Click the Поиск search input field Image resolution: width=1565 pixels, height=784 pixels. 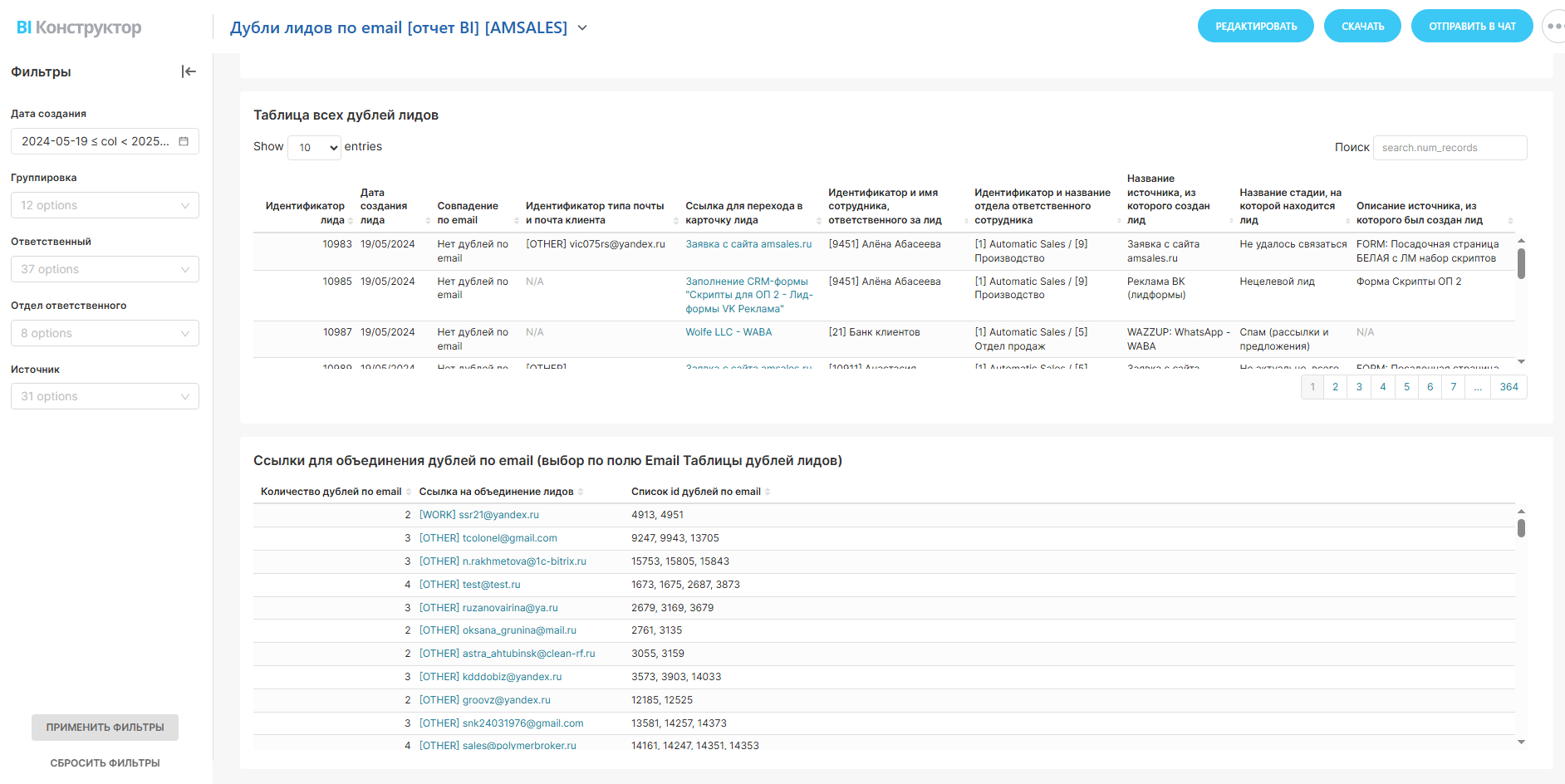point(1449,148)
